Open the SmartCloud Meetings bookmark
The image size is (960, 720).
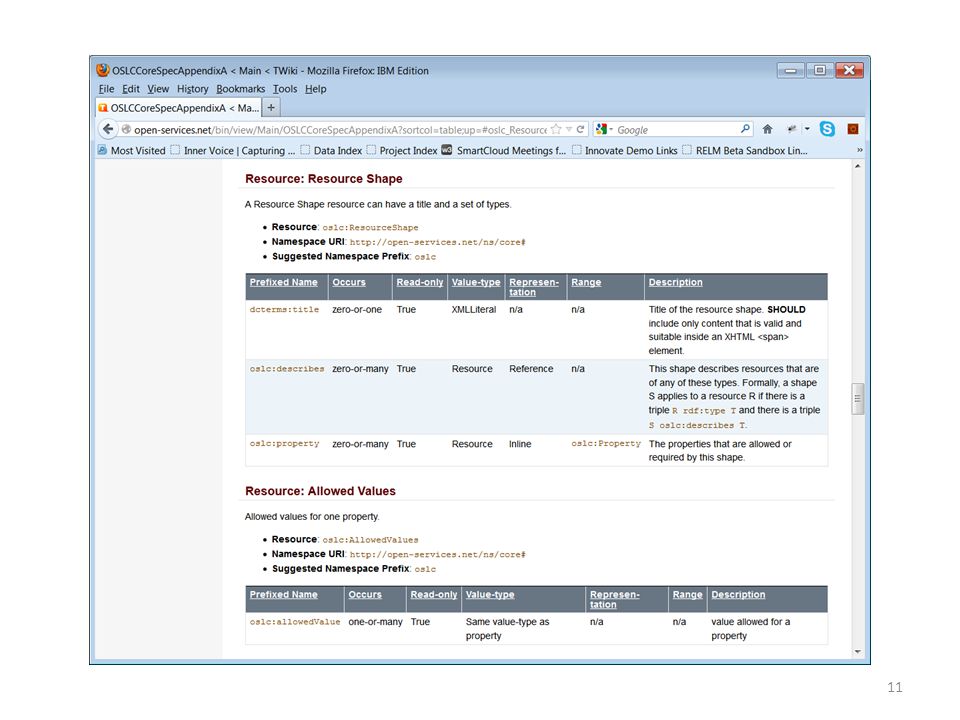pos(504,151)
